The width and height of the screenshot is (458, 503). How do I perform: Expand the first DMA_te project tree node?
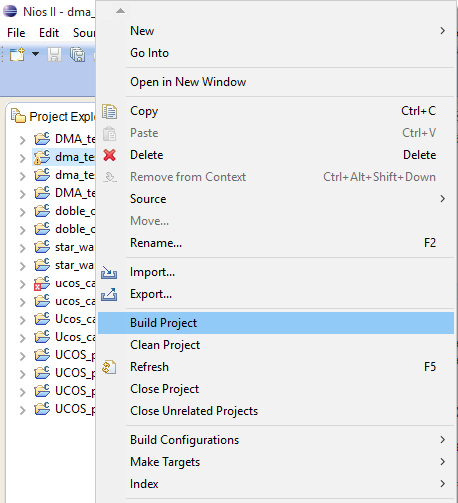point(22,140)
